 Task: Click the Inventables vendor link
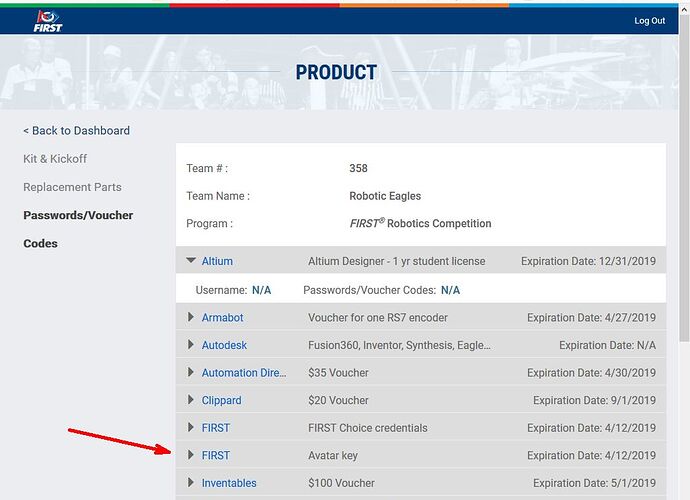(229, 483)
